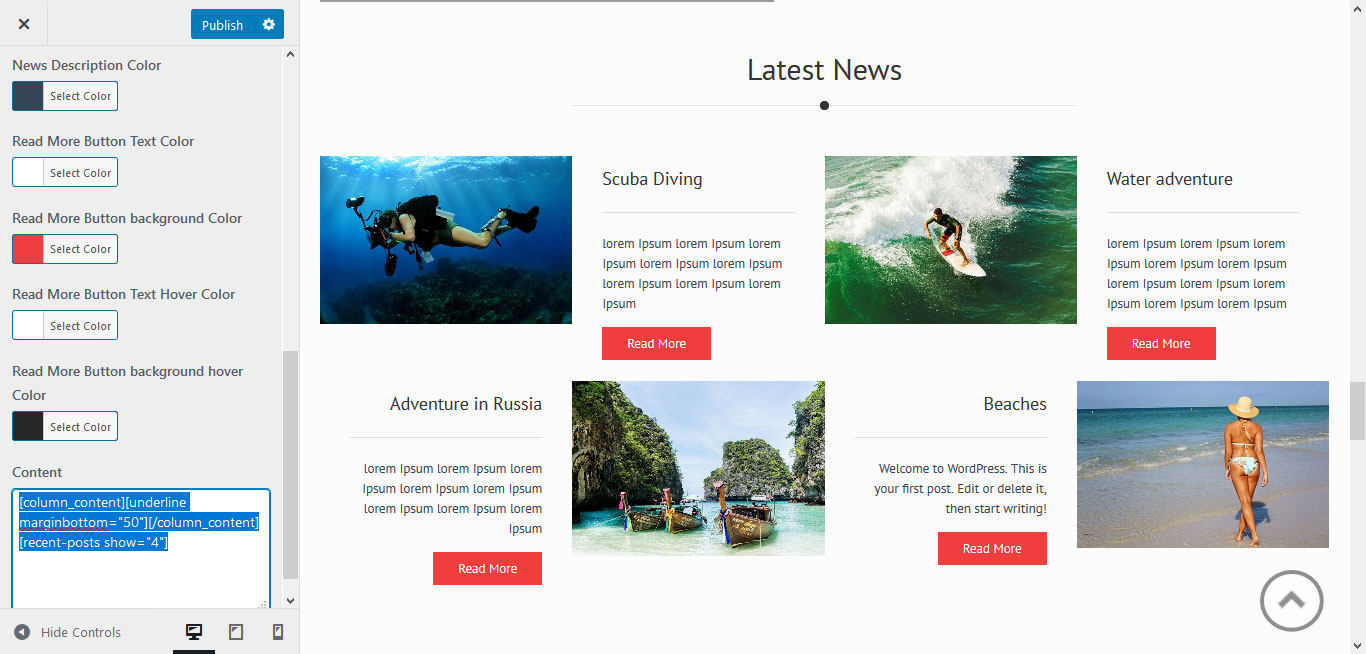
Task: Click Select Color under Button Text Hover Color
Action: (x=80, y=325)
